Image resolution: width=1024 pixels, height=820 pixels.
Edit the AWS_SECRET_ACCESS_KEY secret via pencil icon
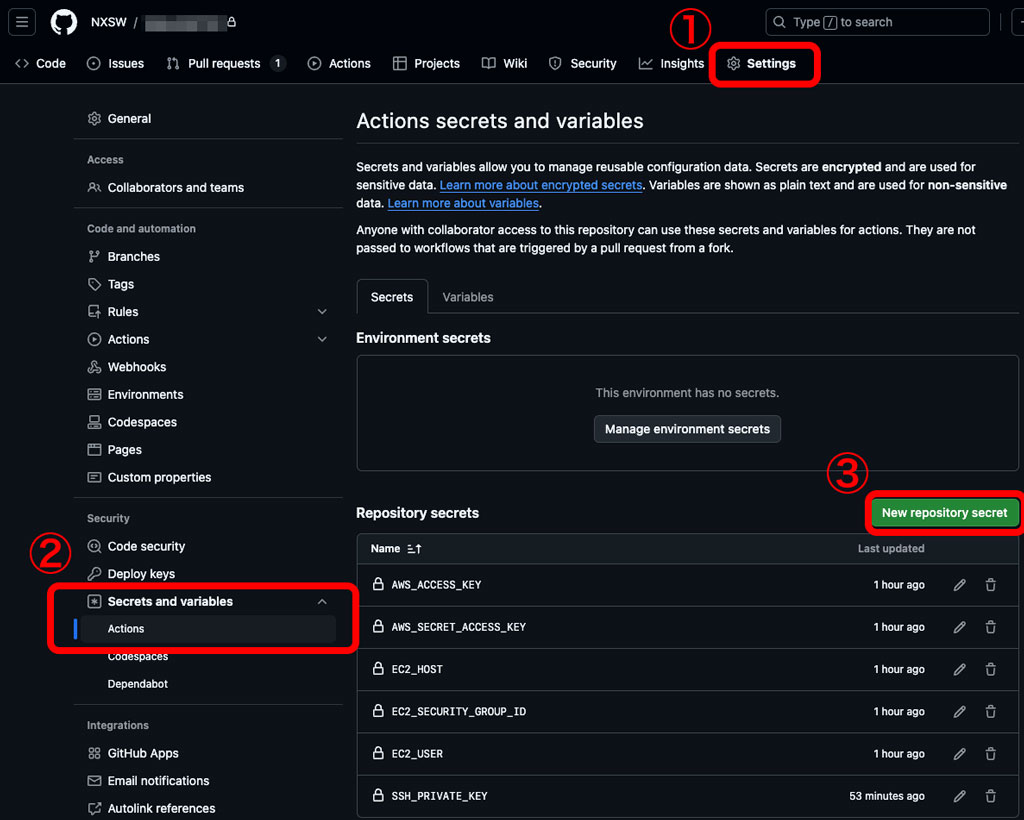coord(959,627)
